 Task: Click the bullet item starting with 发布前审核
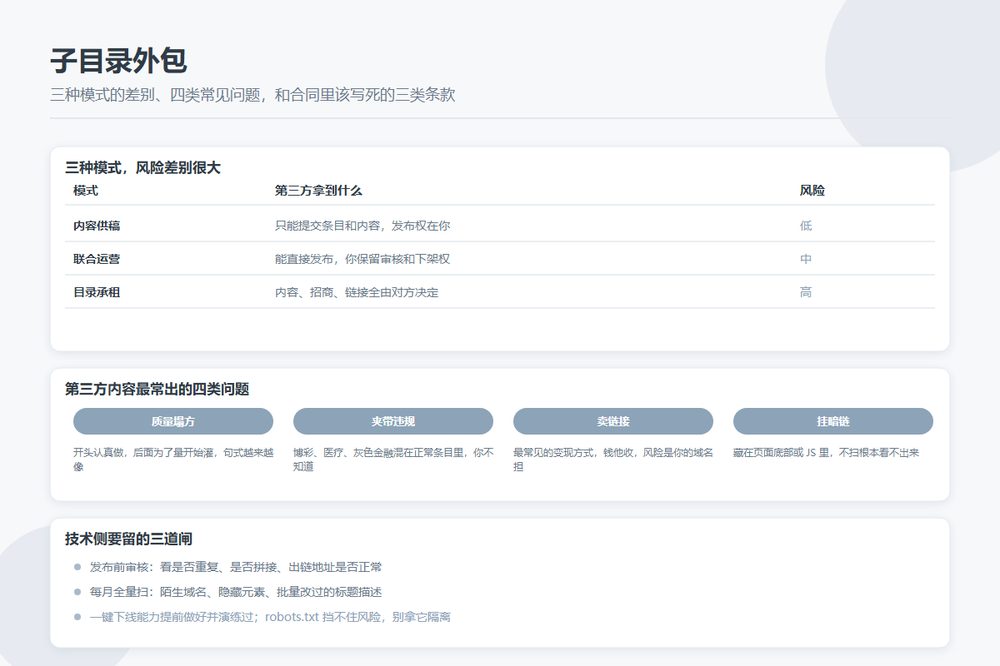coord(235,567)
